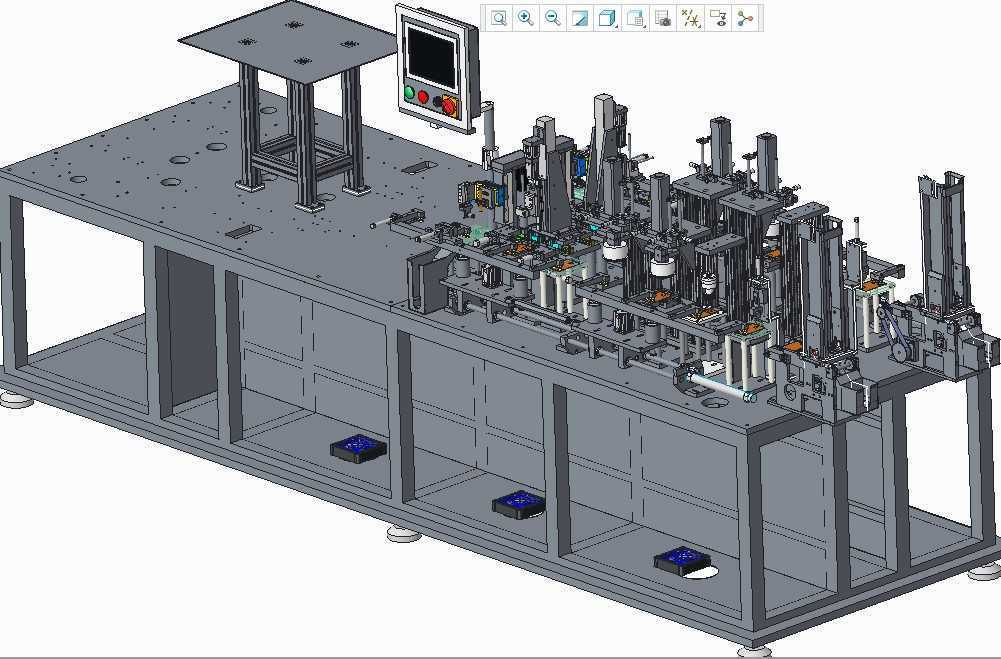Toggle the Annotation Display eye icon

(x=717, y=18)
